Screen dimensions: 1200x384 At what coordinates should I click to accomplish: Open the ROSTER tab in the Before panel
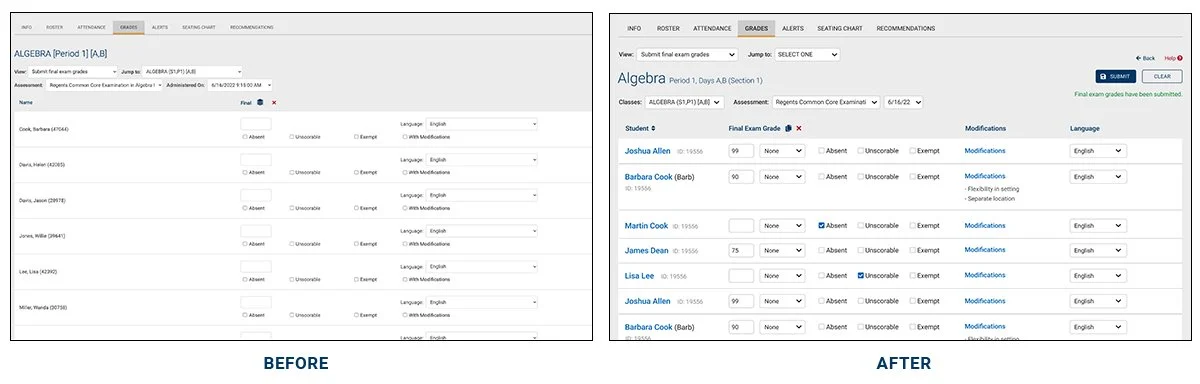tap(55, 27)
